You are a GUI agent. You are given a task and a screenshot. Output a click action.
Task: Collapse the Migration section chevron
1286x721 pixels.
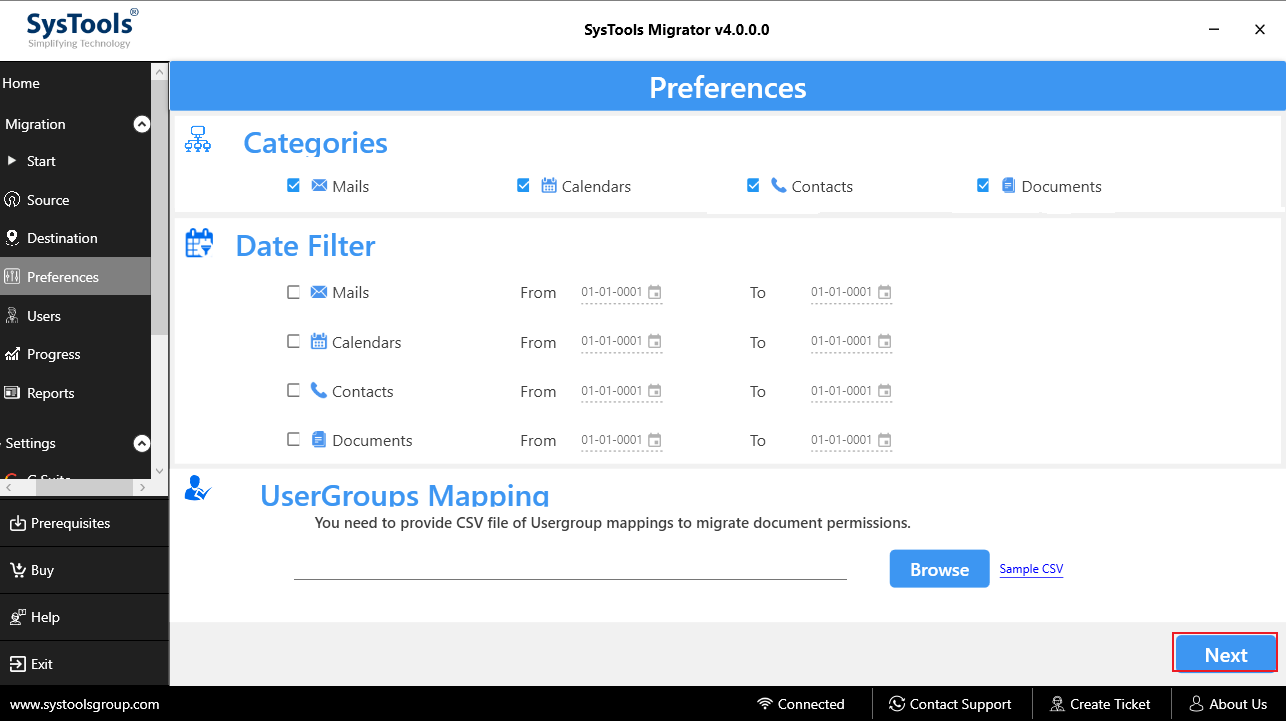[x=142, y=124]
